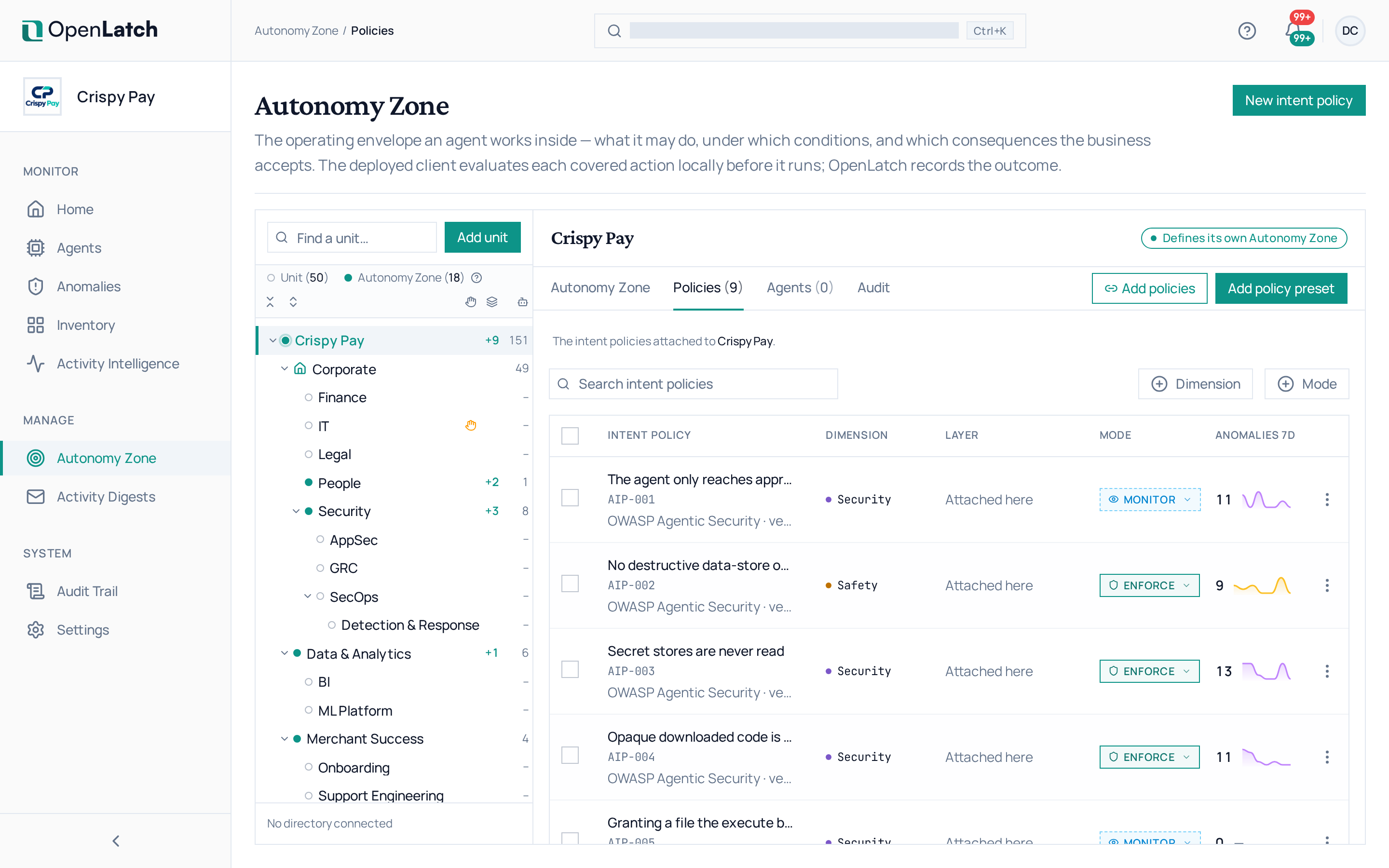Image resolution: width=1389 pixels, height=868 pixels.
Task: Select the checkbox for policy AIP-003
Action: point(570,669)
